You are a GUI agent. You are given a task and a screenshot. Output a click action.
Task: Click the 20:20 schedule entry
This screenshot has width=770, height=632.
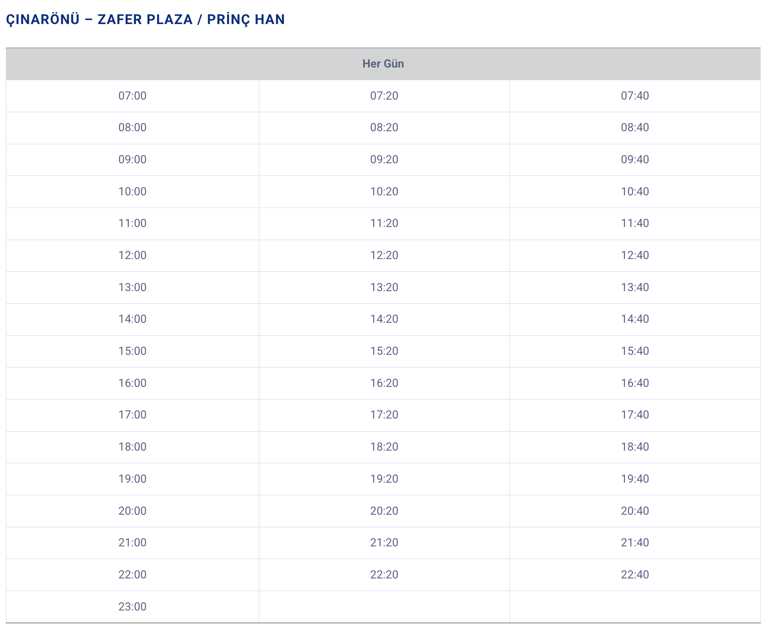click(384, 511)
